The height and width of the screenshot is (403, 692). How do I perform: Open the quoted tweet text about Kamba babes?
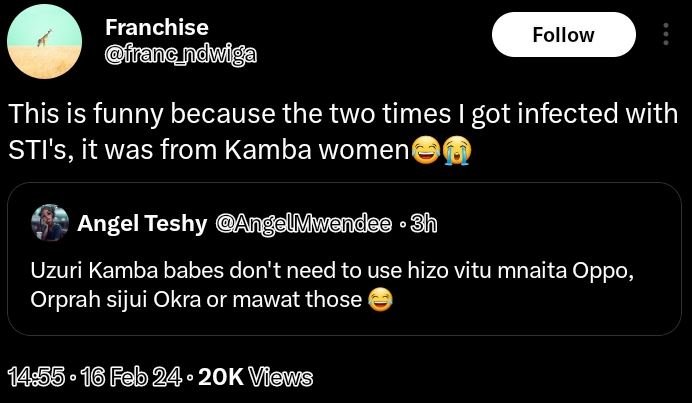pyautogui.click(x=300, y=284)
